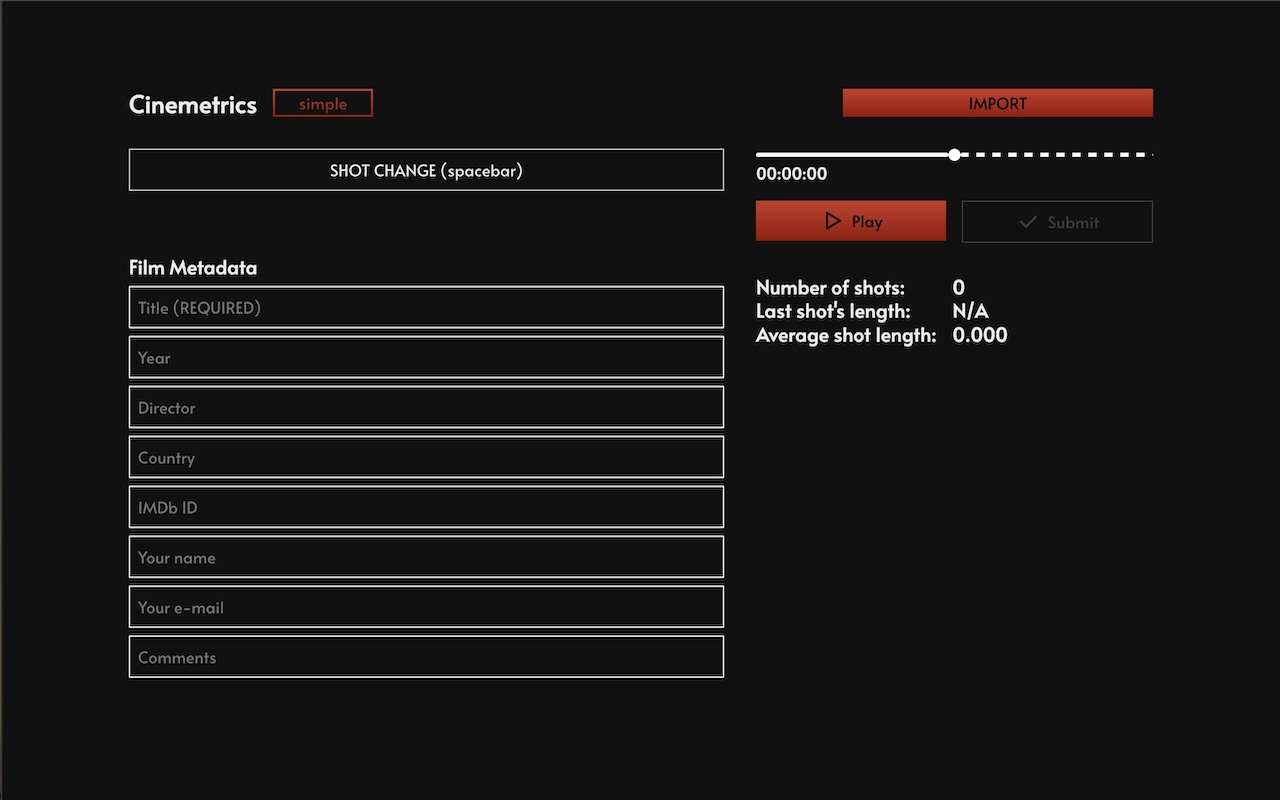Toggle the simple mode option
Viewport: 1280px width, 800px height.
pyautogui.click(x=322, y=102)
